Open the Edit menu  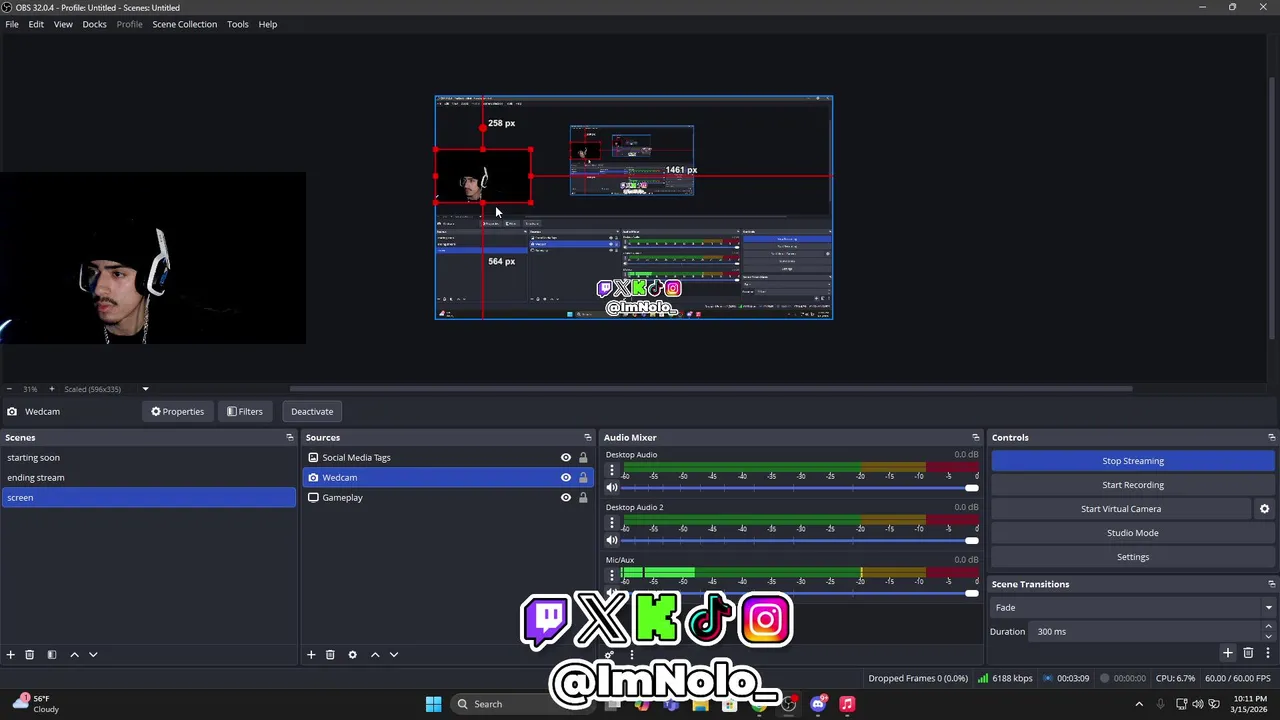click(36, 24)
